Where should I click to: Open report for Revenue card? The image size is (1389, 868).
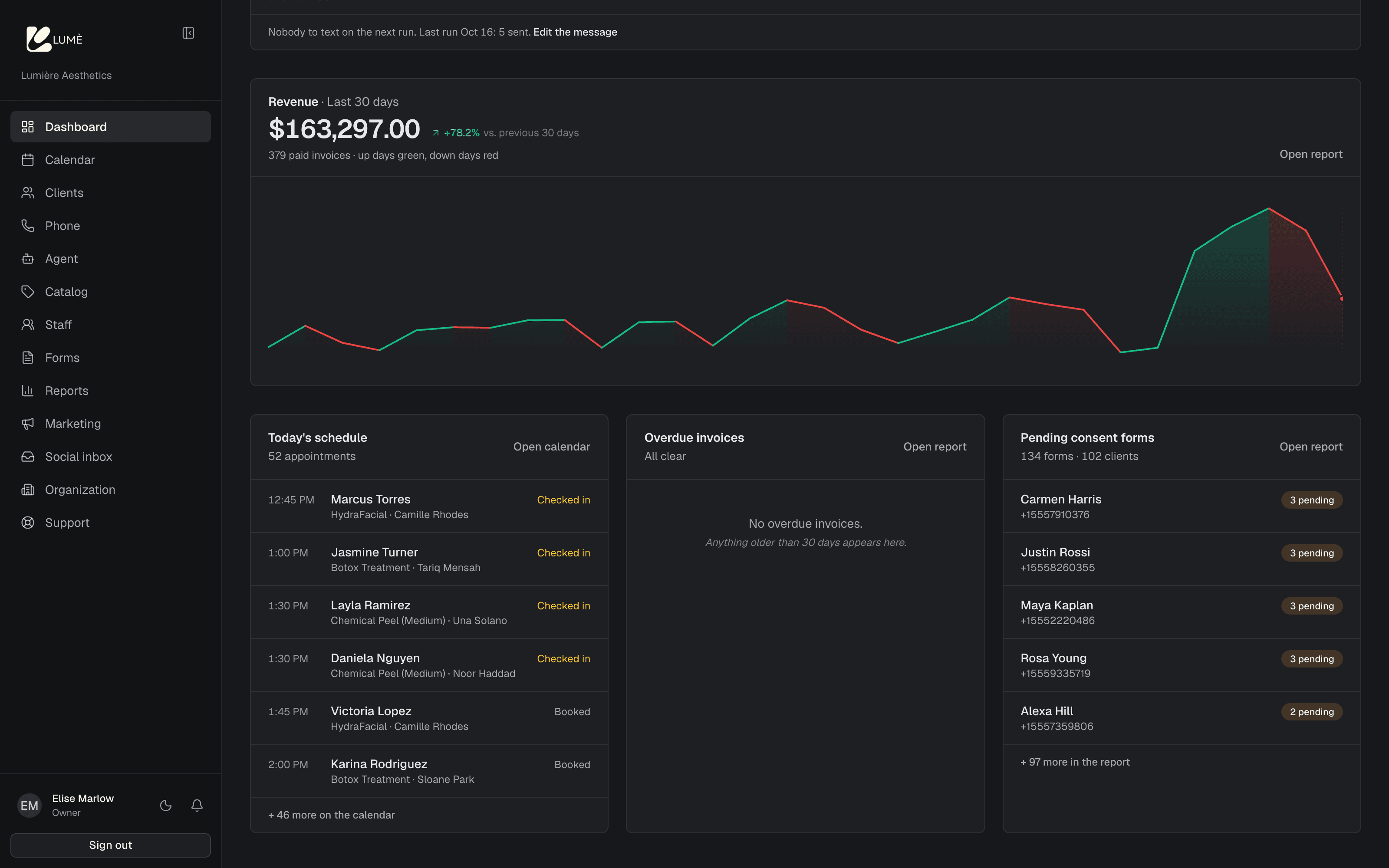[x=1311, y=155]
